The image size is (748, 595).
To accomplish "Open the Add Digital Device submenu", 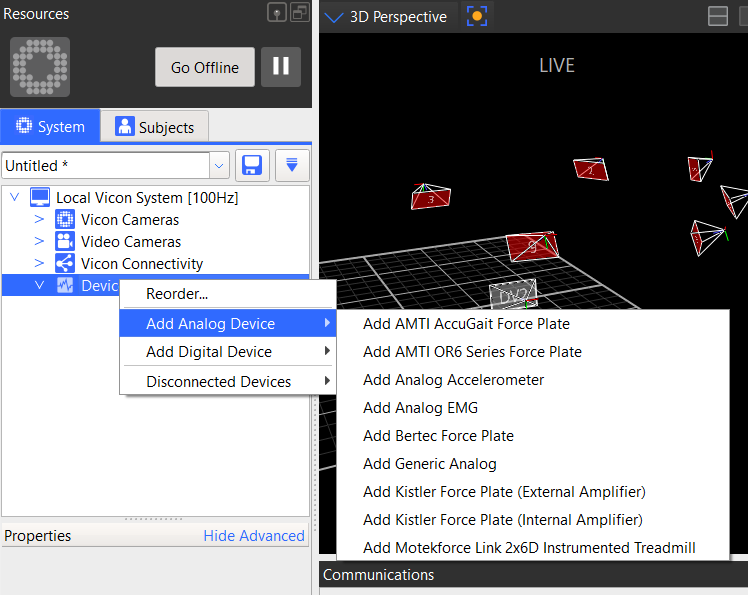I will pyautogui.click(x=228, y=352).
